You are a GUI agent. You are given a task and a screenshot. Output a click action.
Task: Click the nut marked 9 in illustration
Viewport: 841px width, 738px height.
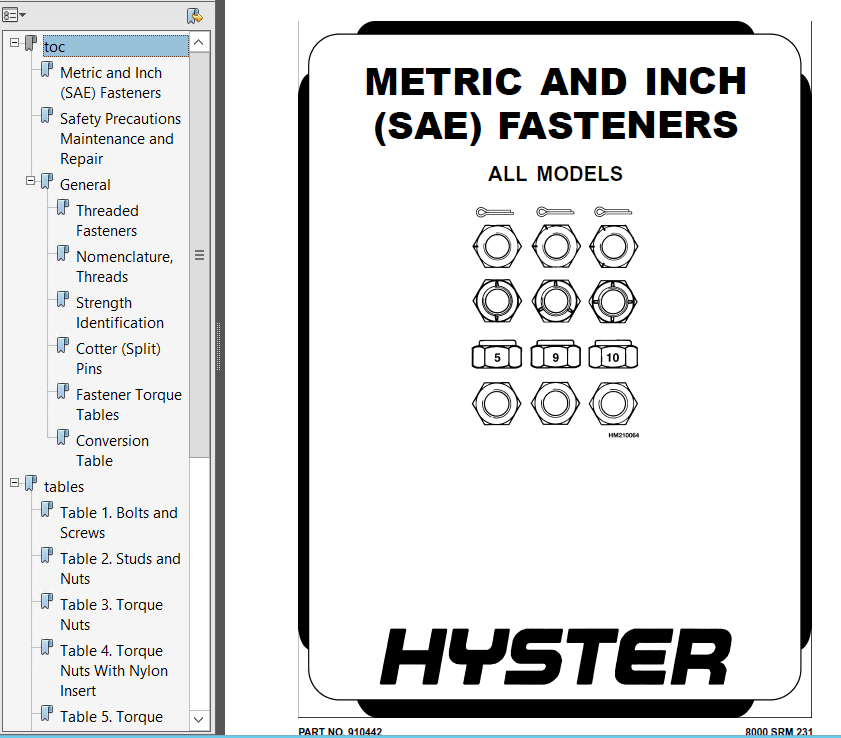tap(556, 355)
